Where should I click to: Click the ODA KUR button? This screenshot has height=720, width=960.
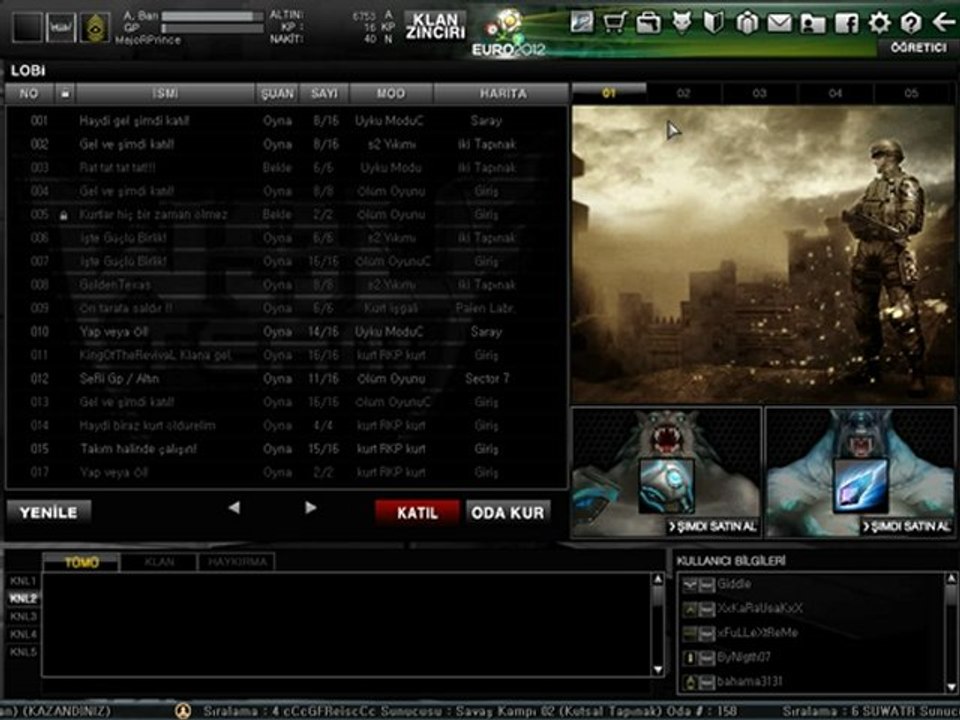(508, 512)
